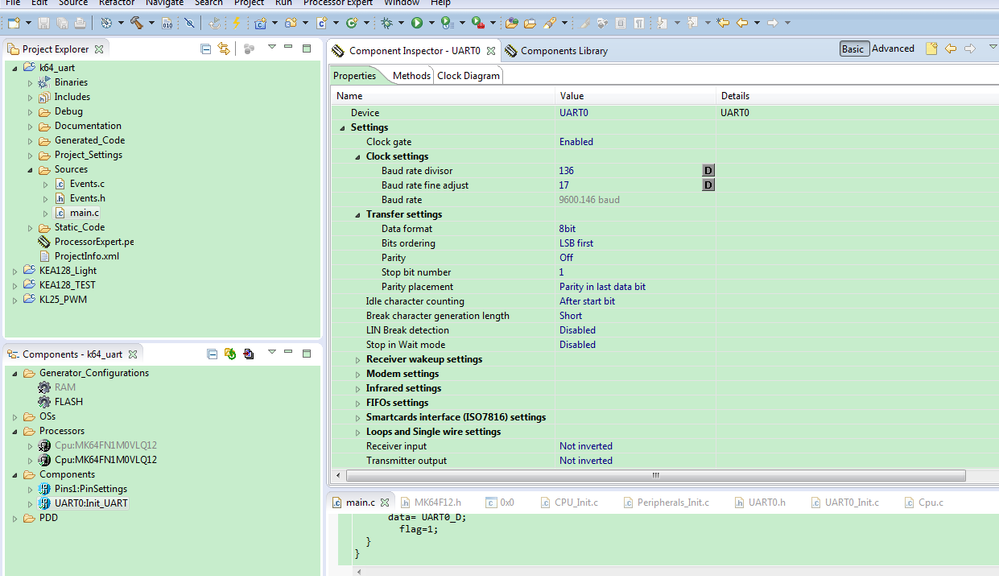Open the CPU_Init.c editor tab
Screen dimensions: 999x576
coord(569,502)
